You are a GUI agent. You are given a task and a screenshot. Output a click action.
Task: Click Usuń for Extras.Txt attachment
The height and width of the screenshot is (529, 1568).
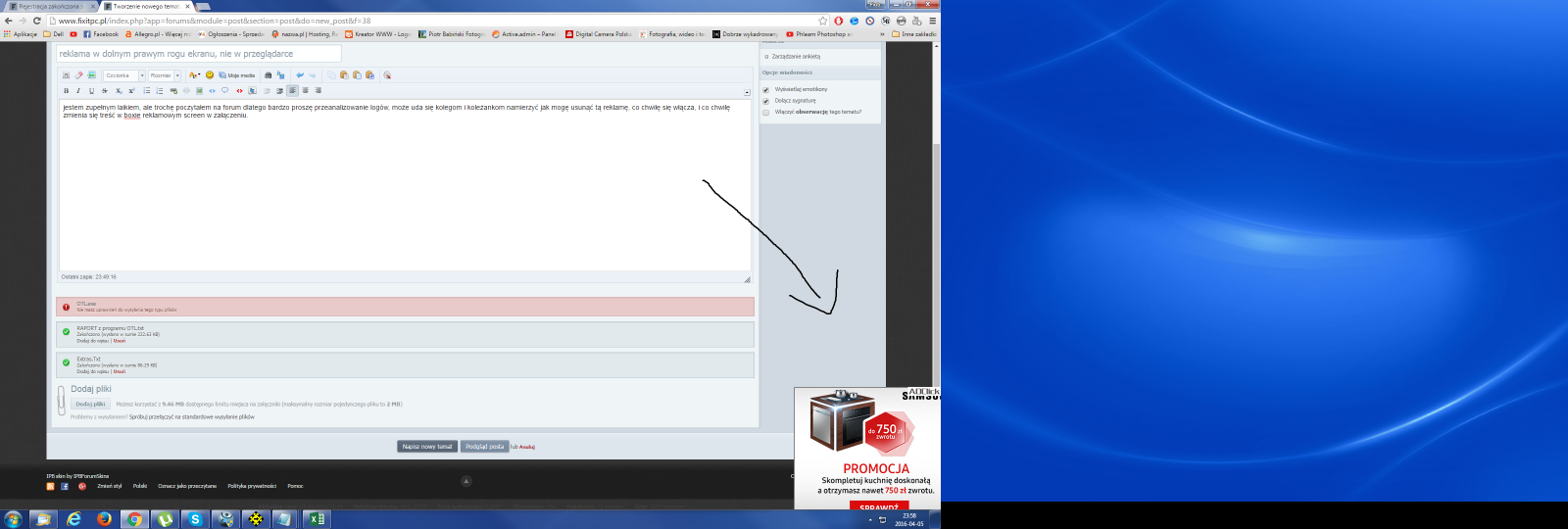(120, 371)
